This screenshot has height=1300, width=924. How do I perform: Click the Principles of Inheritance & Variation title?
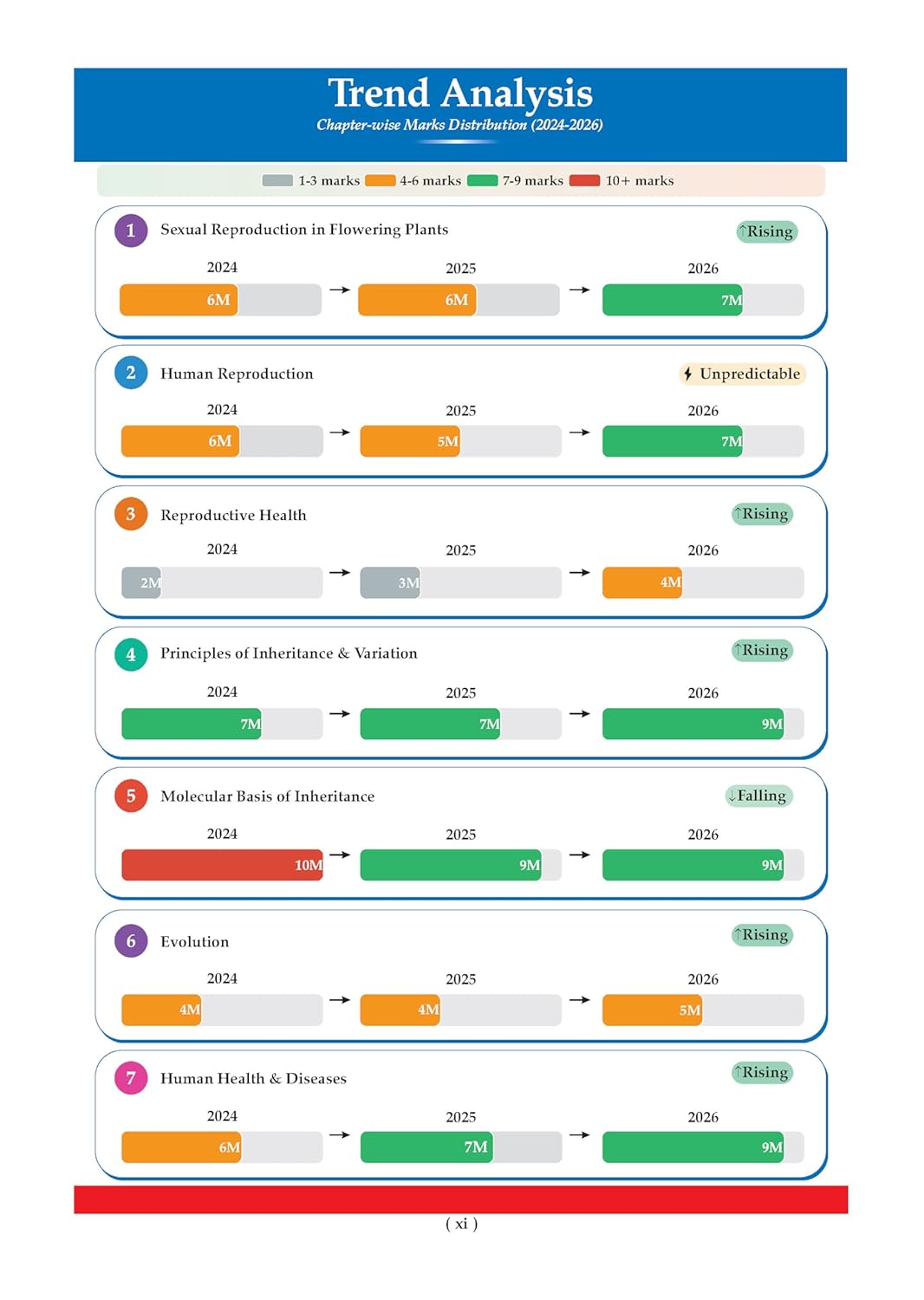pyautogui.click(x=289, y=653)
